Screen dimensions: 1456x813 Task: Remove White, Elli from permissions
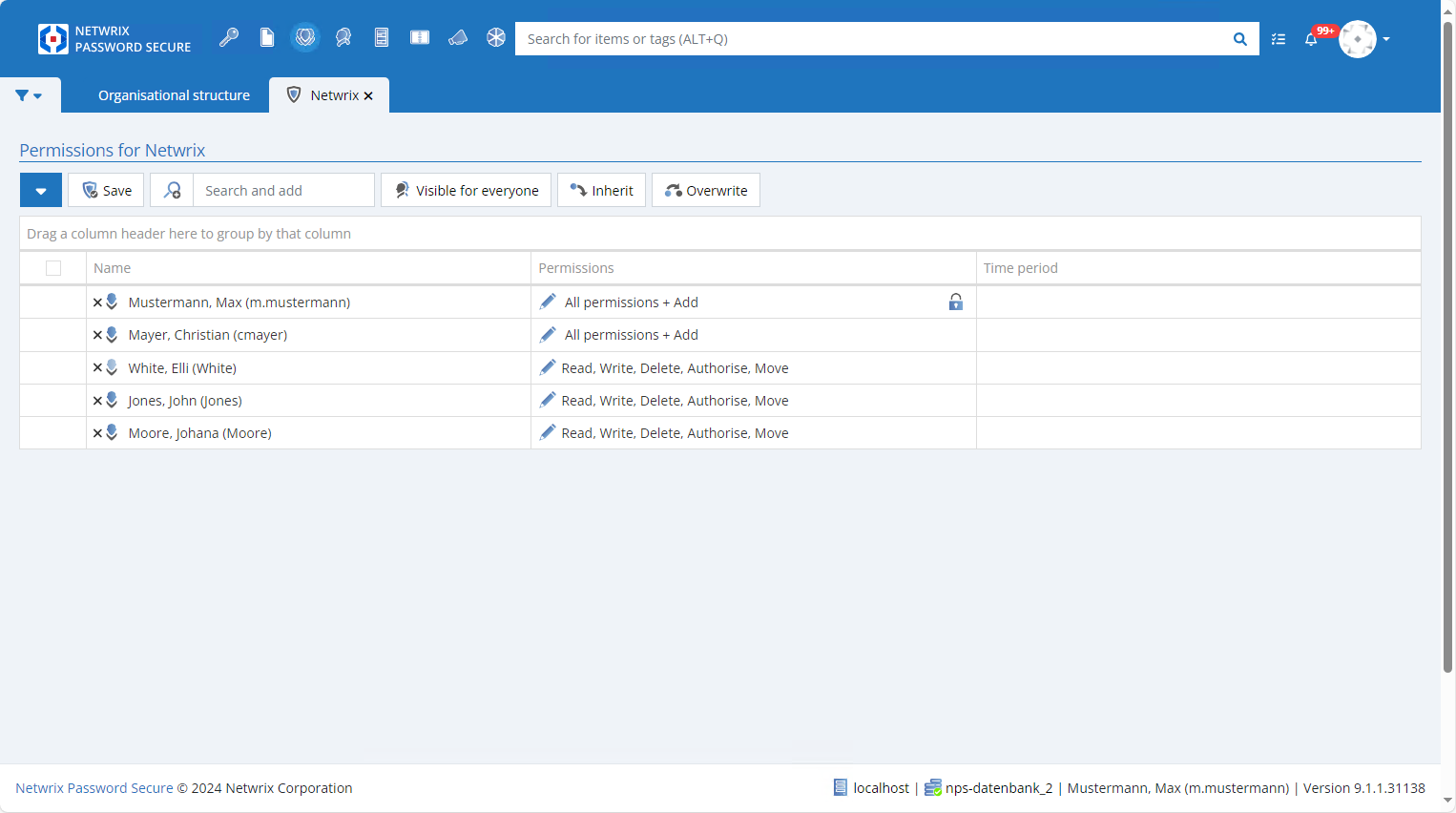click(97, 367)
